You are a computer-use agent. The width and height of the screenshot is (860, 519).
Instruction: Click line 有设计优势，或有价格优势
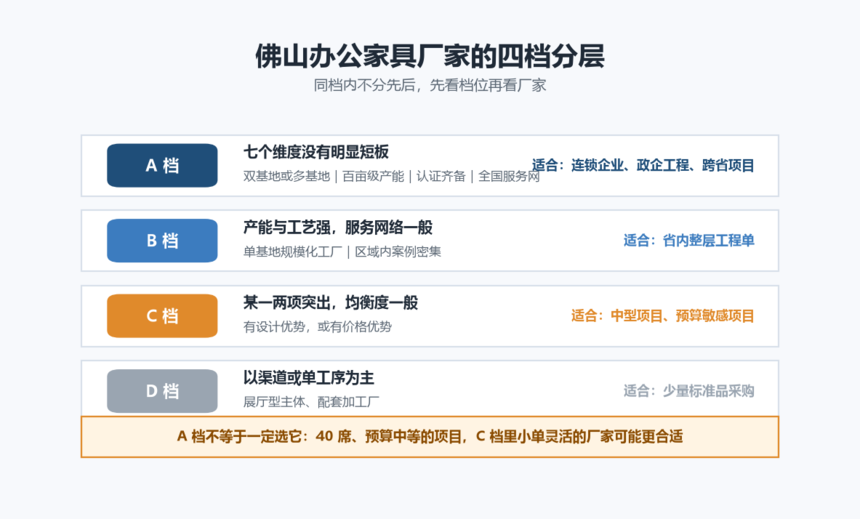(x=318, y=327)
